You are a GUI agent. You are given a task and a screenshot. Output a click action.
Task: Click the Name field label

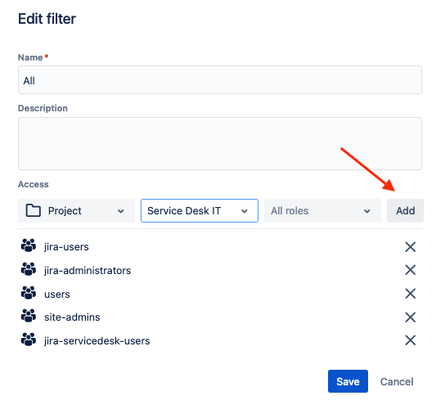pos(30,57)
